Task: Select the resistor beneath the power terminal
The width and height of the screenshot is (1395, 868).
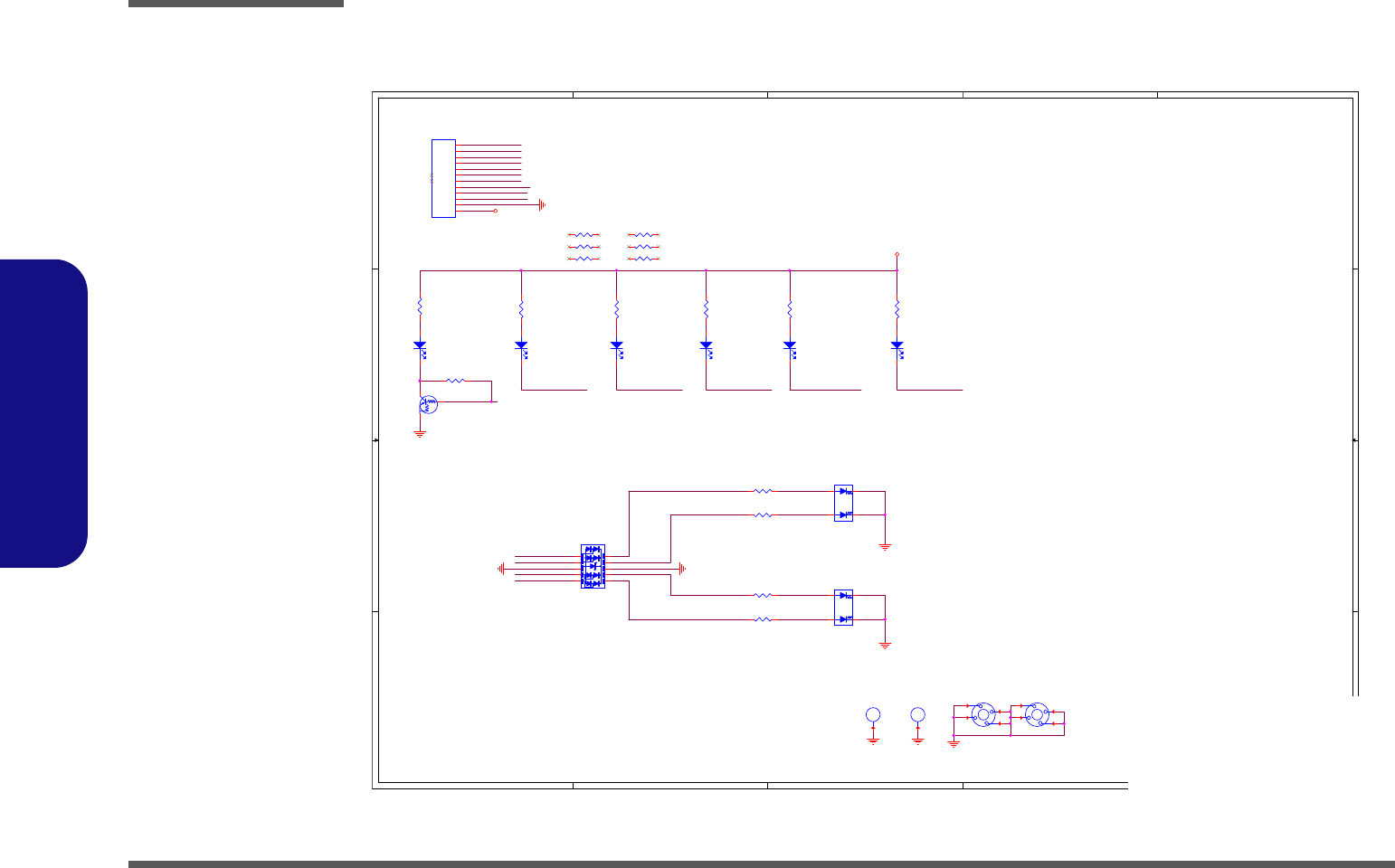Action: (897, 308)
